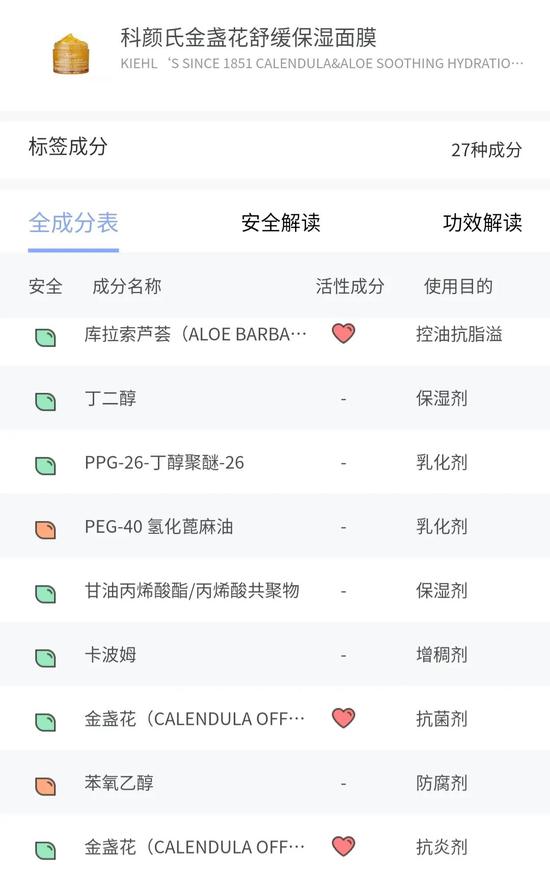Screen dimensions: 550x871
Task: Tap the heart icon in the 库拉索芦荟 row
Action: [x=343, y=333]
